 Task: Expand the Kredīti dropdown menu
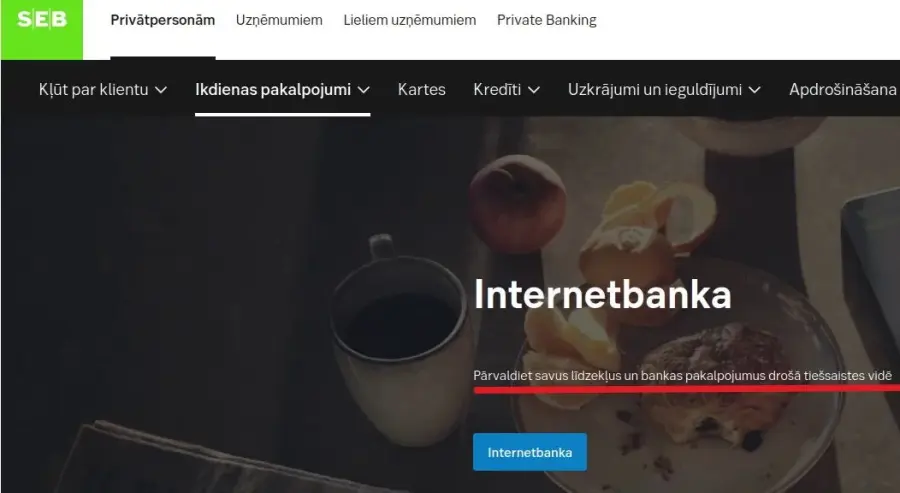pyautogui.click(x=506, y=90)
